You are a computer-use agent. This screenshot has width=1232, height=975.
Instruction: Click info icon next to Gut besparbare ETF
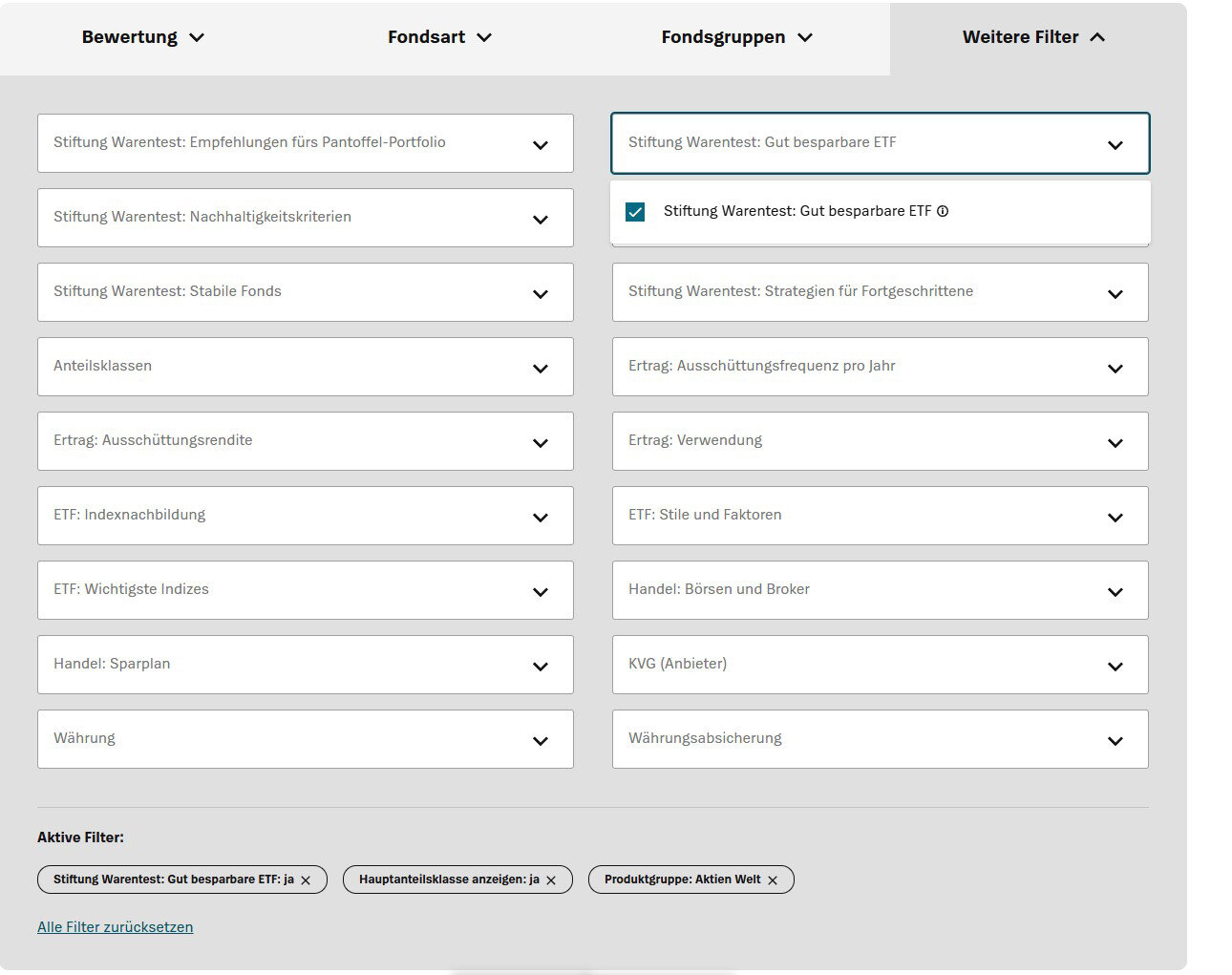point(943,212)
